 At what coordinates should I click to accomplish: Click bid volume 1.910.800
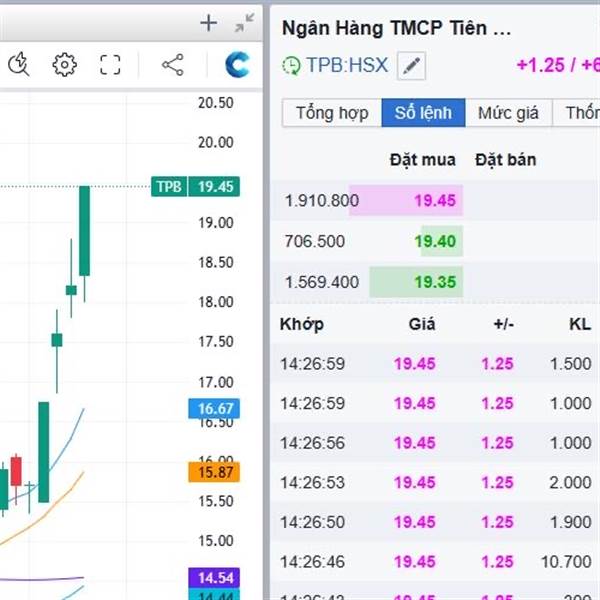[322, 201]
